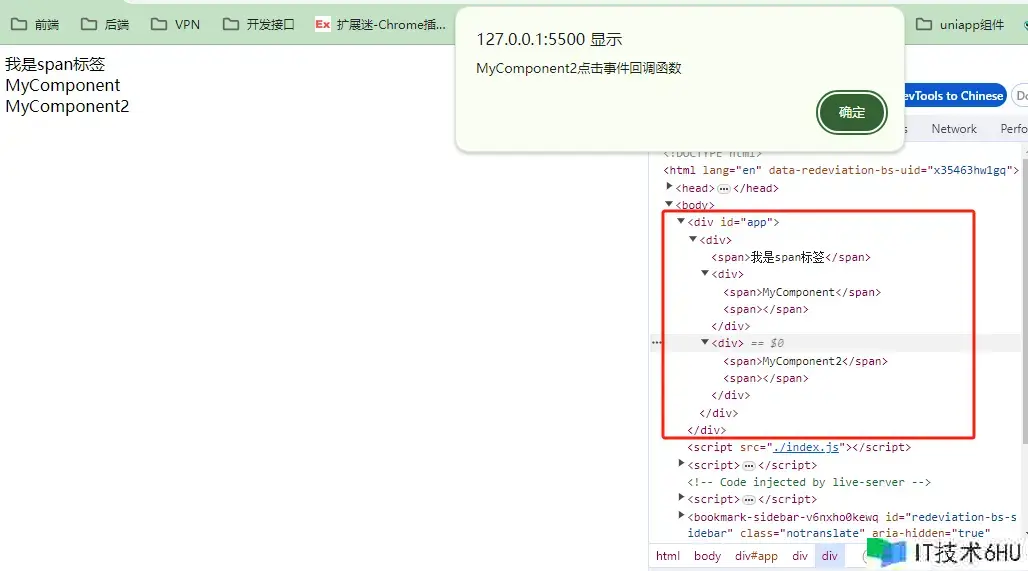Click the three-dot gutter beside selected div
Screen dimensions: 1028x571
pyautogui.click(x=657, y=343)
